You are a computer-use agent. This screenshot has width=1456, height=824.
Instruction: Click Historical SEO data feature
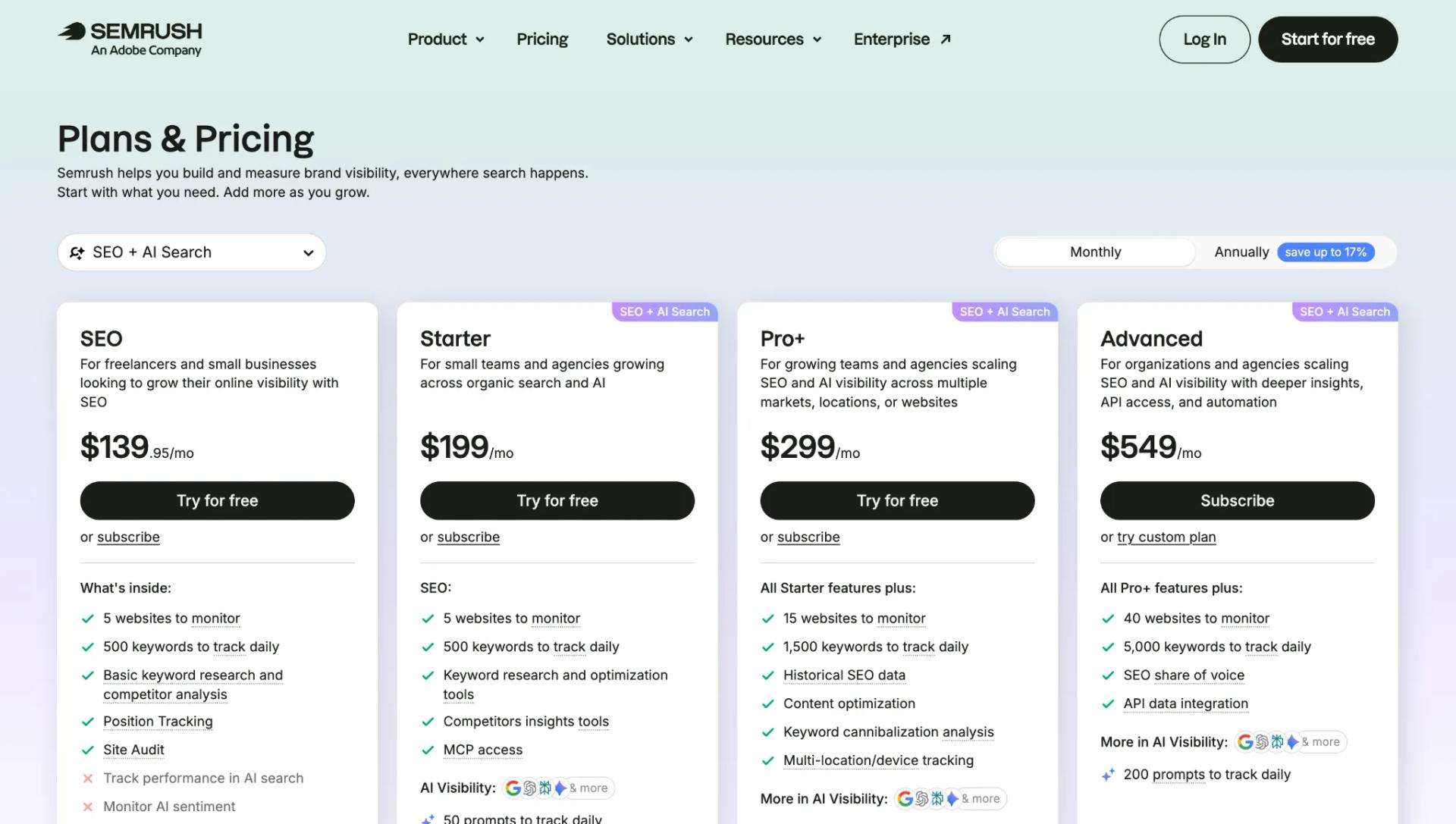pos(844,675)
